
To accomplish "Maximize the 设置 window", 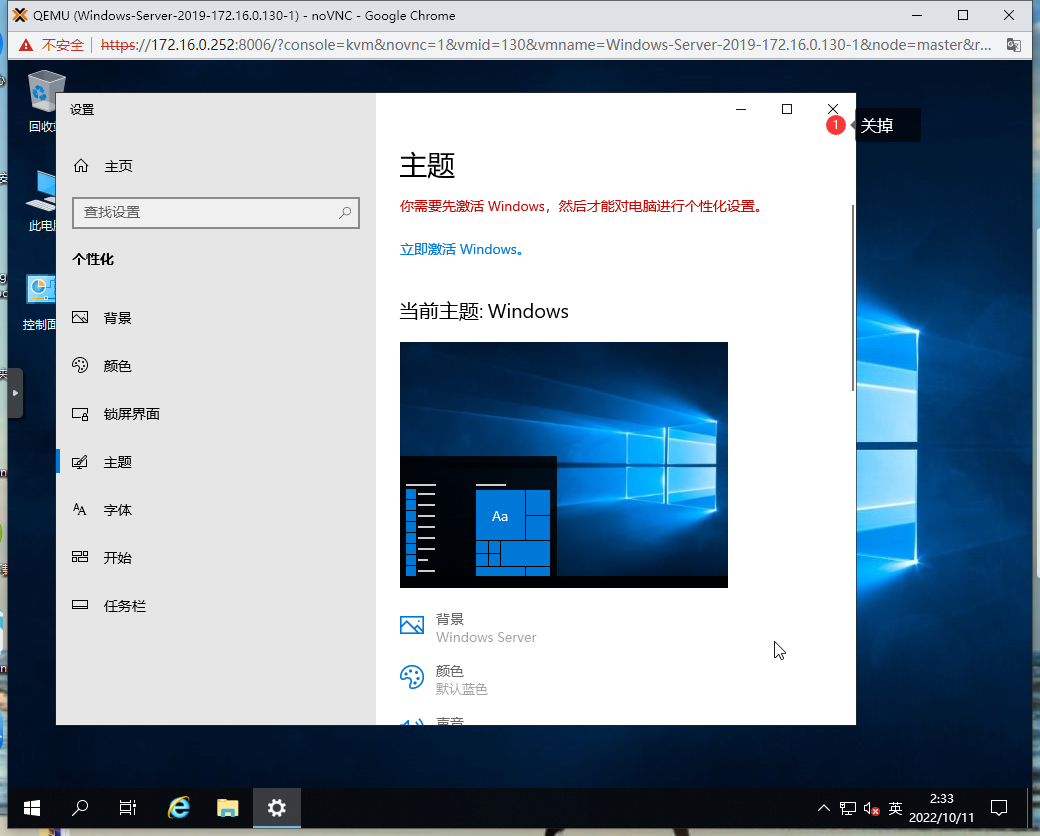I will coord(787,109).
